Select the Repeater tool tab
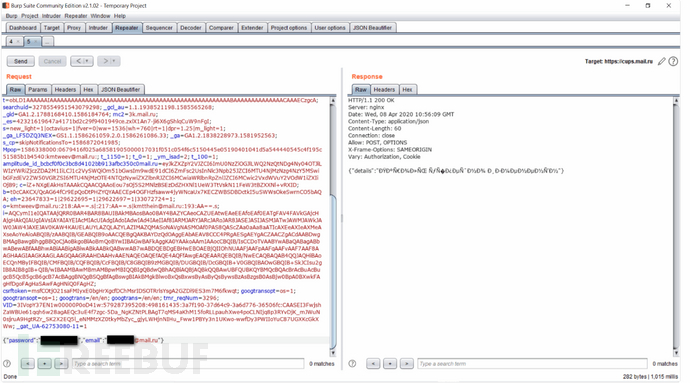Screen dimensions: 690x383 127,28
